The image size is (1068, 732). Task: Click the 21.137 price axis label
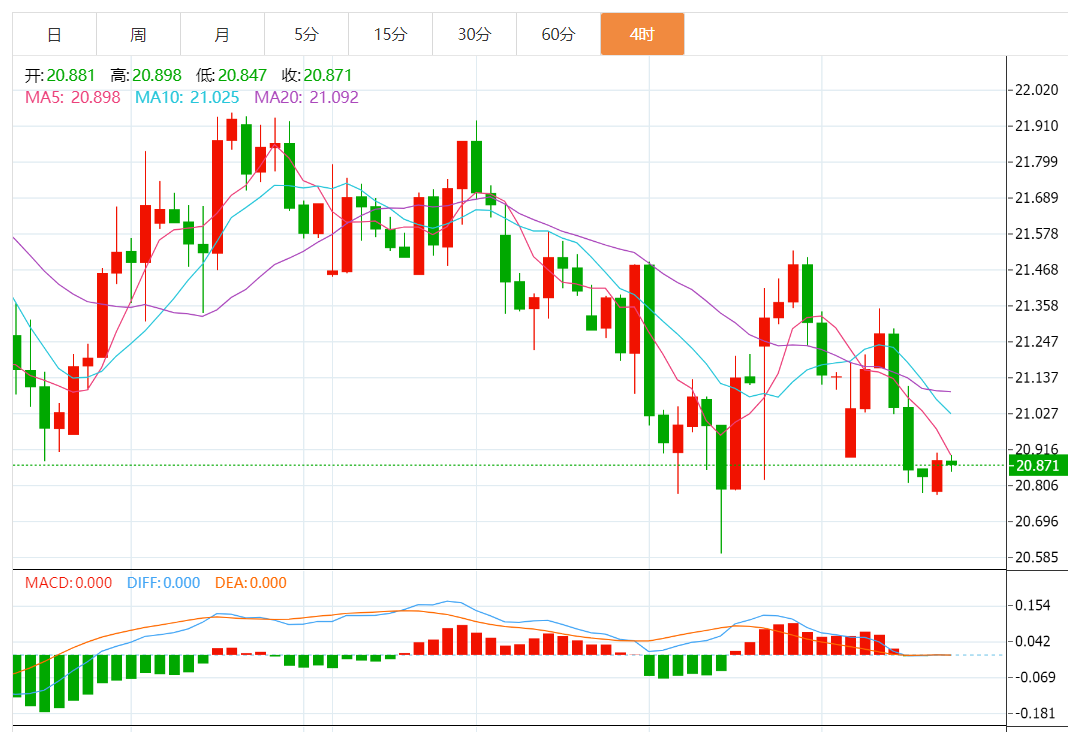click(1037, 378)
